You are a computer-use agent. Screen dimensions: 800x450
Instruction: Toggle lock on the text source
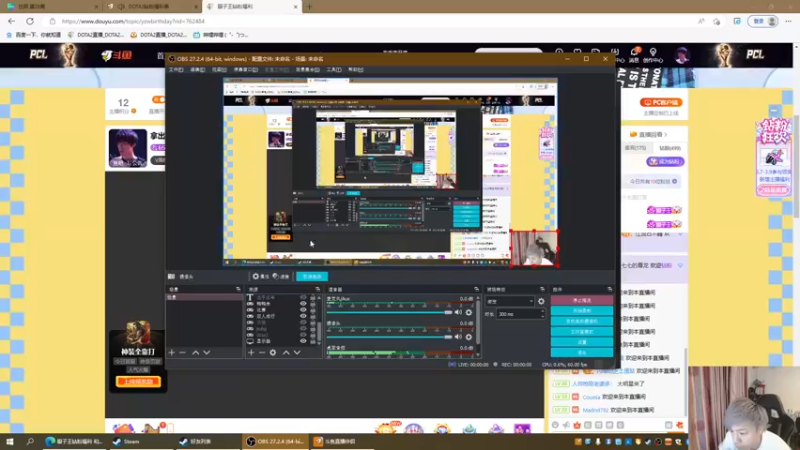click(313, 297)
